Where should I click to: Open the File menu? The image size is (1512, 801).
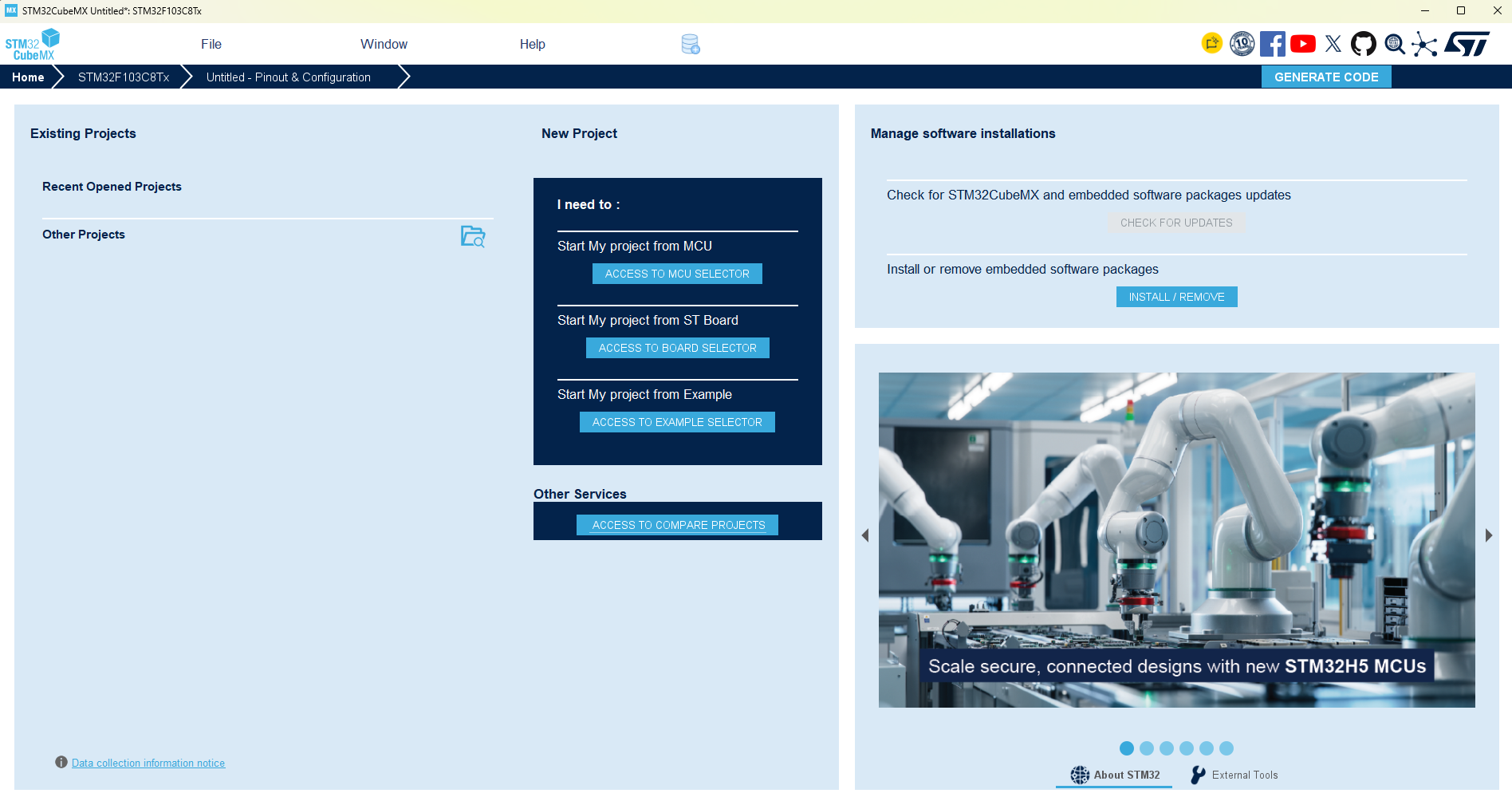(x=211, y=45)
